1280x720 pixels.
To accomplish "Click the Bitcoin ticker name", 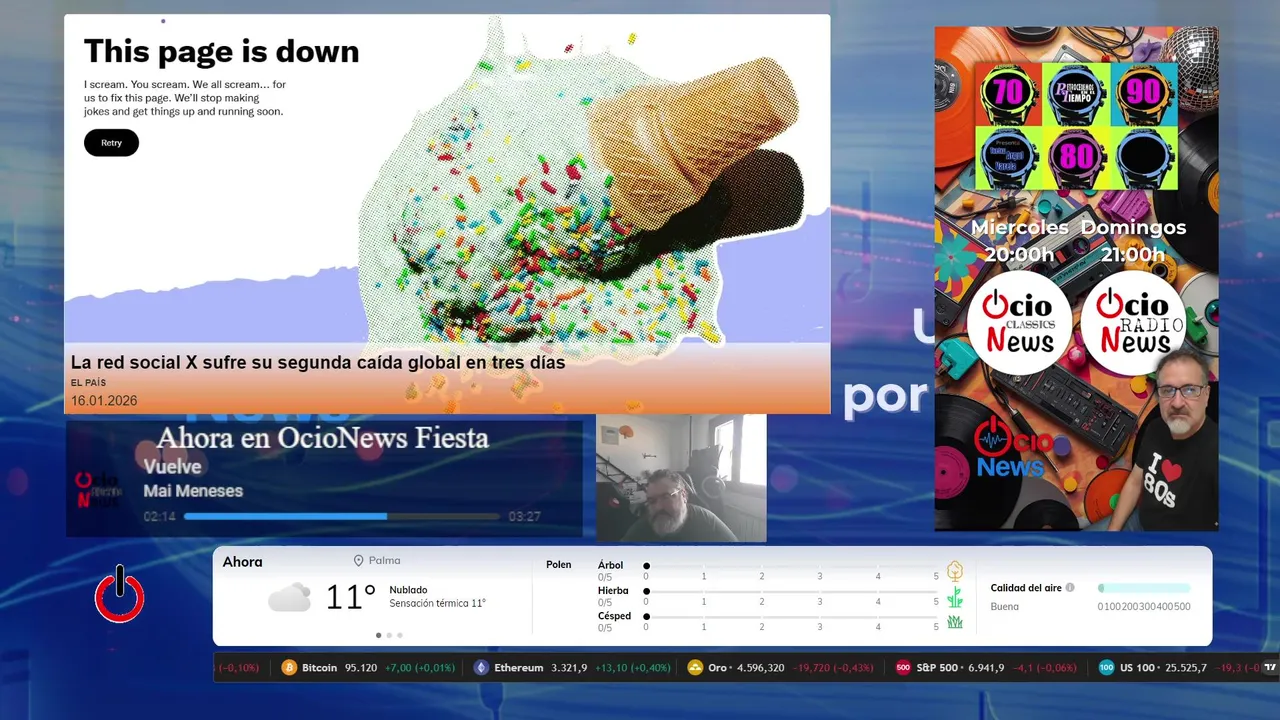I will click(x=320, y=668).
